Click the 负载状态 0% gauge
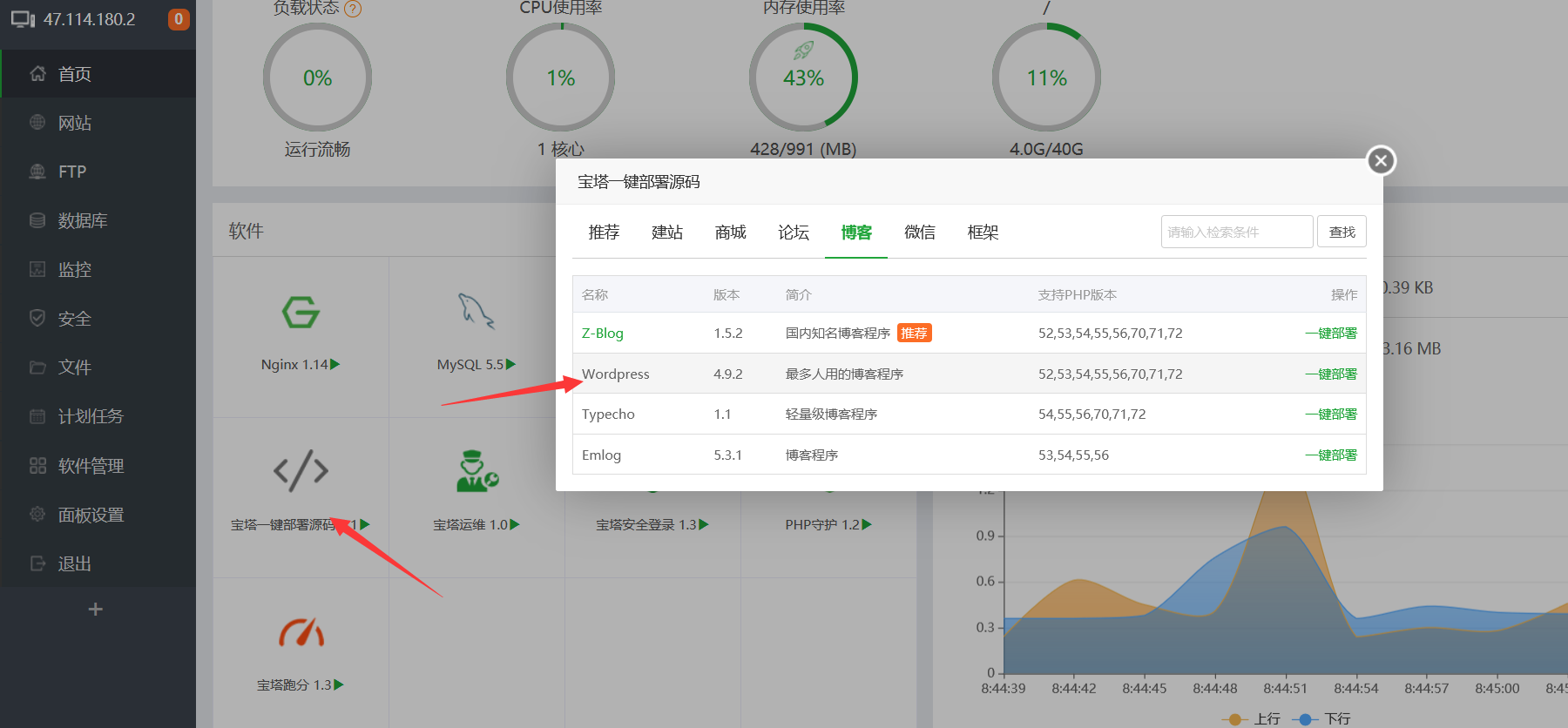Screen dimensions: 1568x728 pos(318,78)
